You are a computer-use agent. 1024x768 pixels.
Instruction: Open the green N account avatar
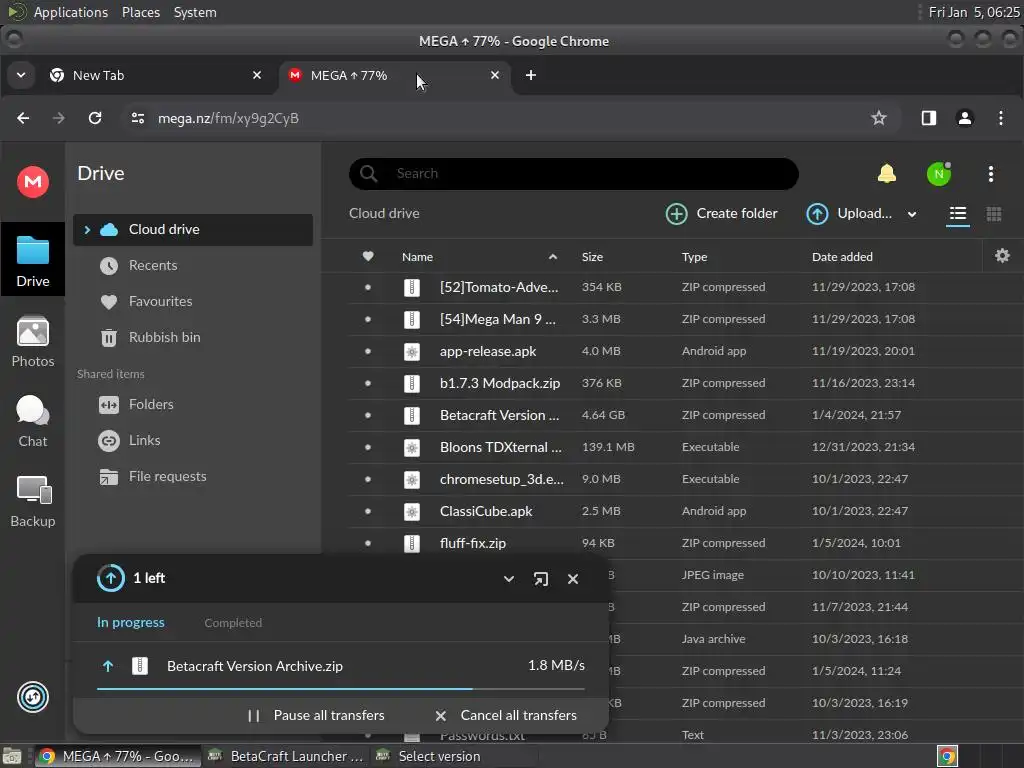pos(938,174)
